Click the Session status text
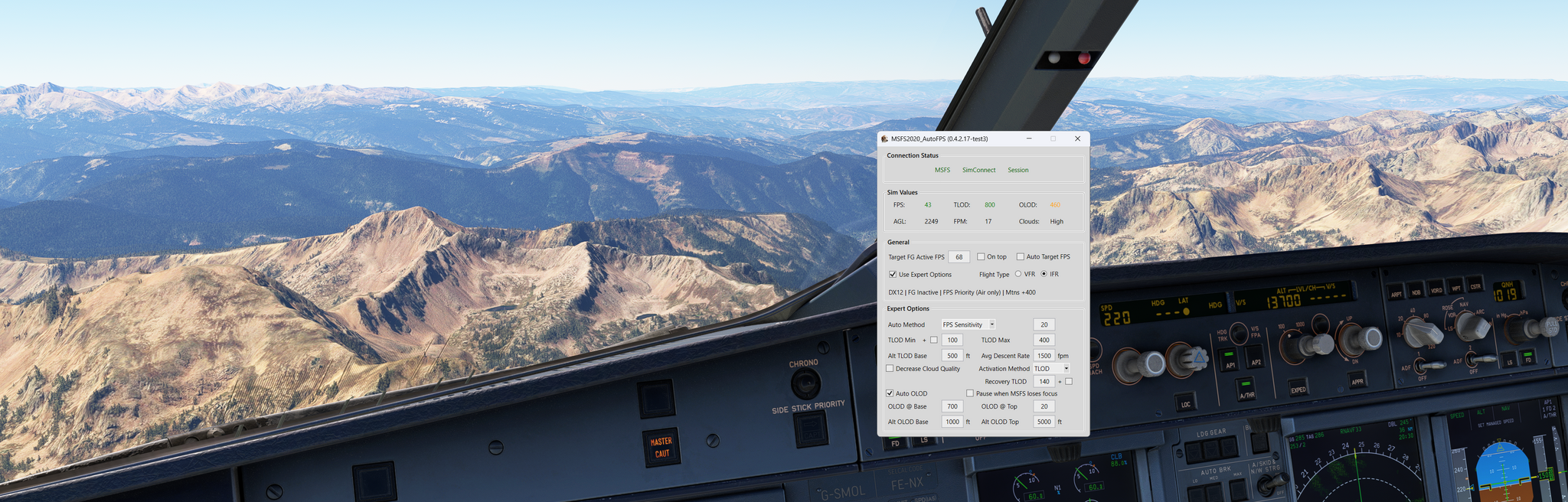 coord(1018,170)
